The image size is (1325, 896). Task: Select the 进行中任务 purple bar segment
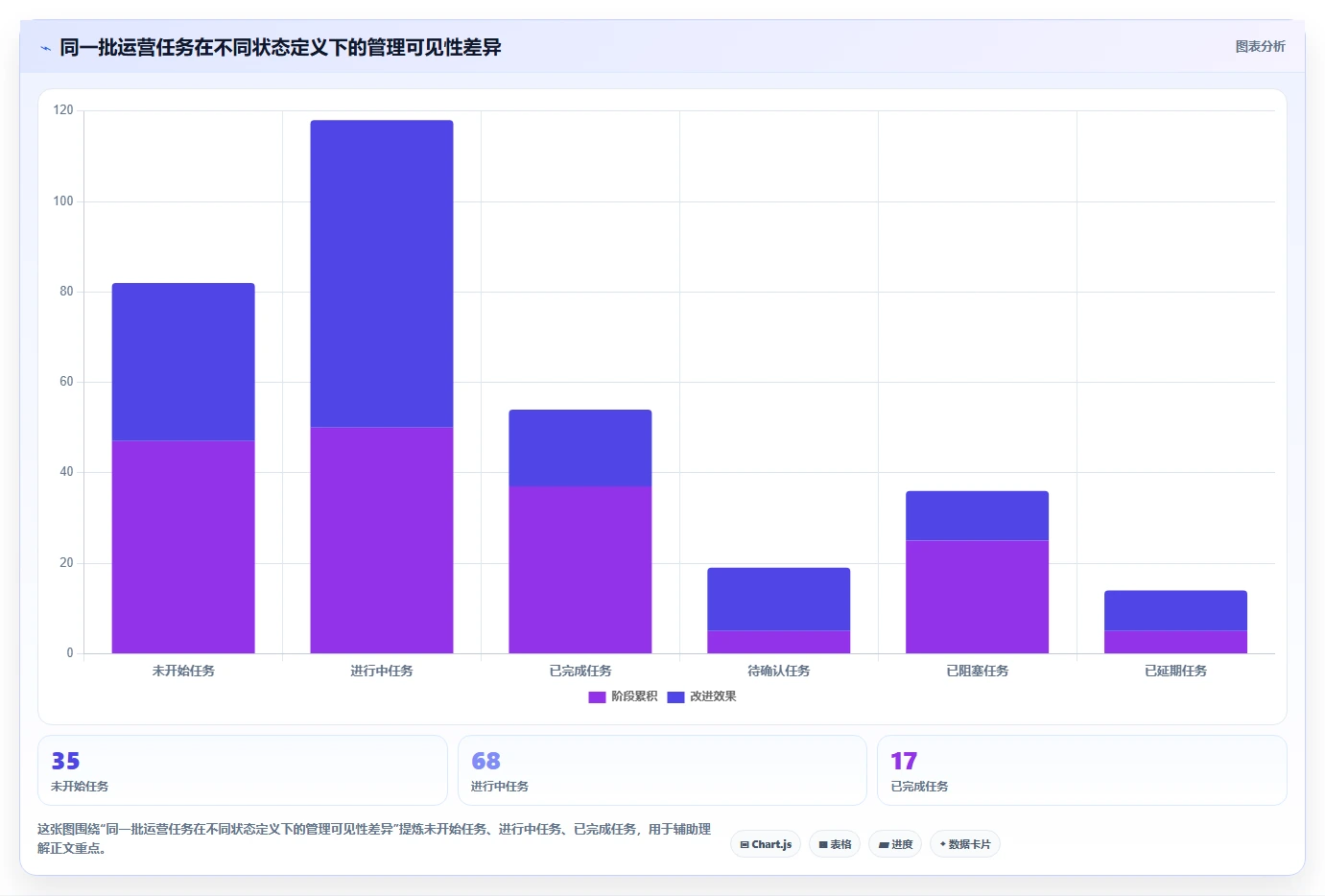(x=382, y=540)
